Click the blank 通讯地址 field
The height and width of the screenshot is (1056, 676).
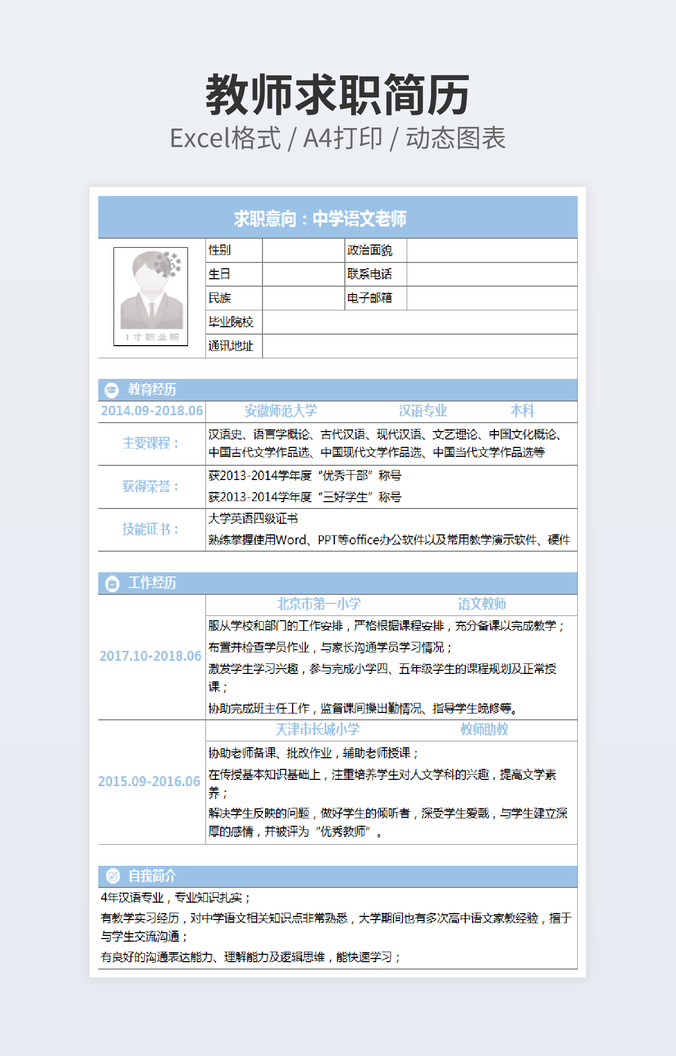coord(419,347)
